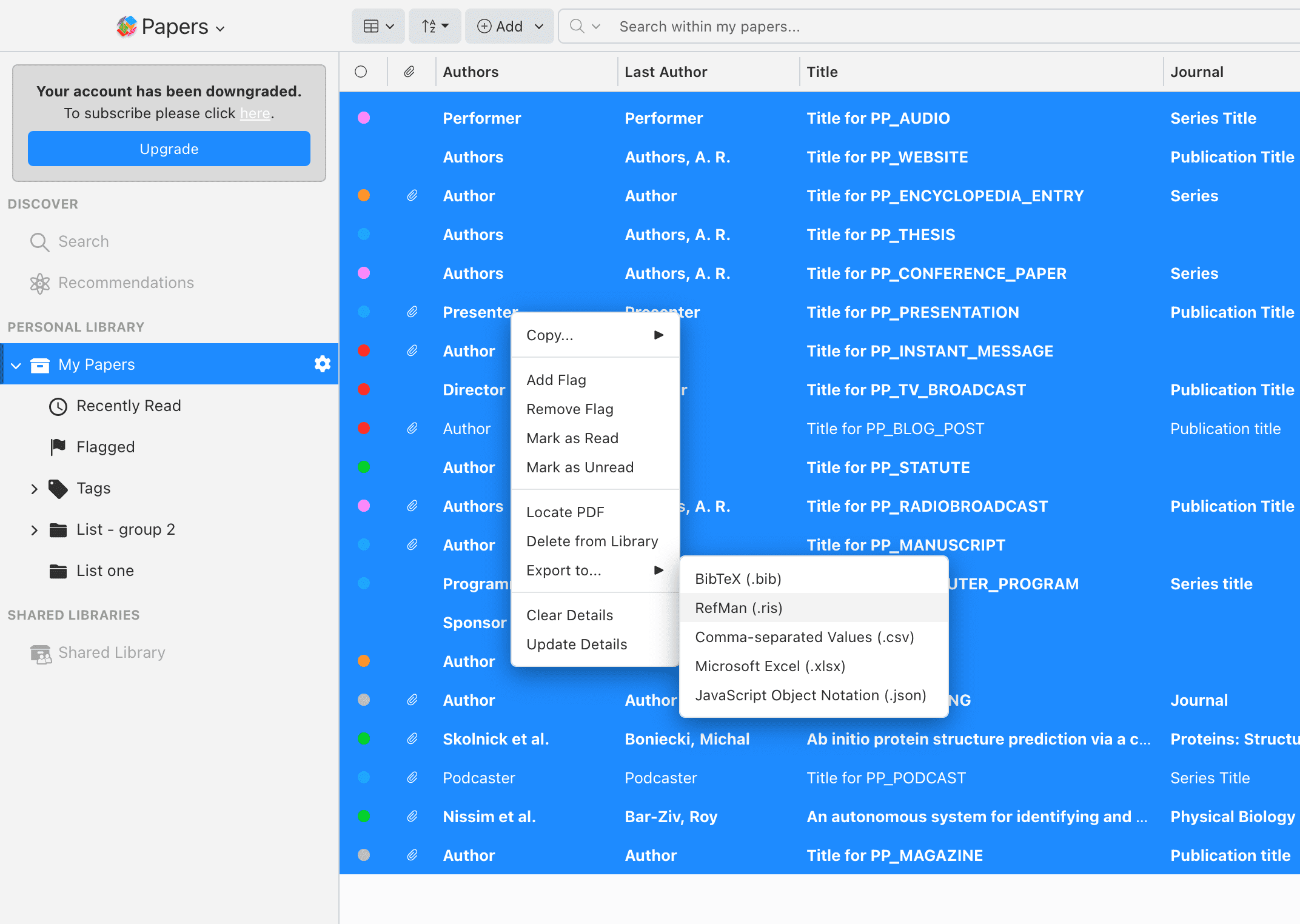
Task: Click the blue Upgrade button
Action: coord(169,149)
